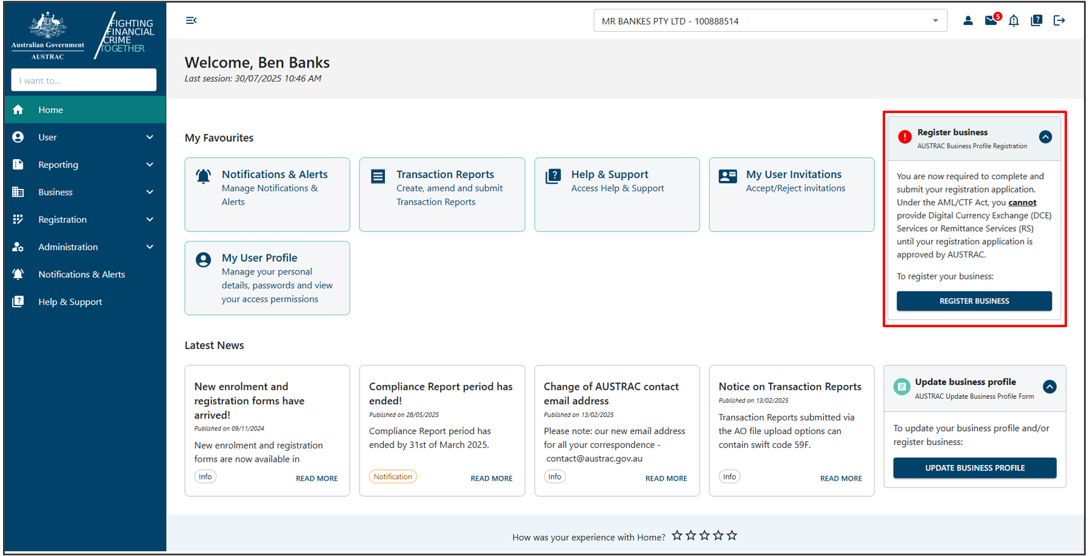The image size is (1090, 556).
Task: Read more on Compliance Report period news
Action: pos(491,478)
